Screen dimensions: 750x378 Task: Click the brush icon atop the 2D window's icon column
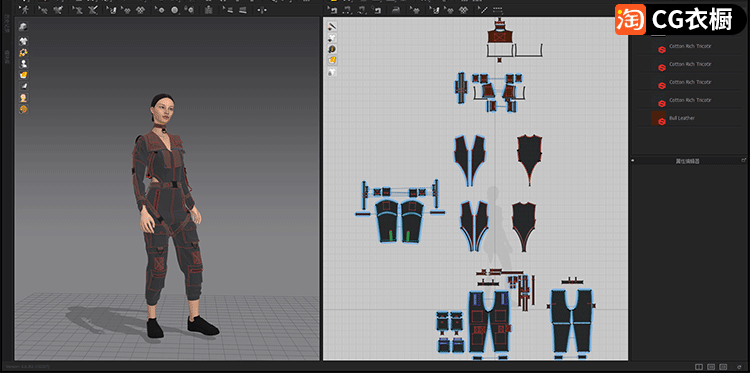tap(331, 27)
